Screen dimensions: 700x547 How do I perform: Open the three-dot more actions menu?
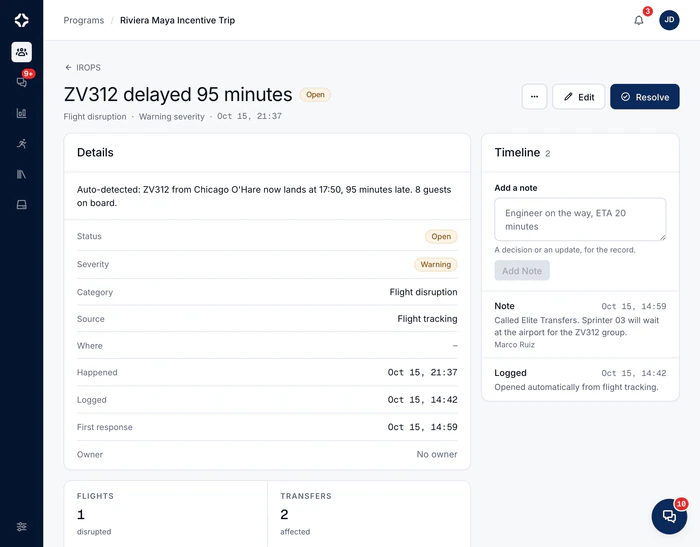coord(534,97)
